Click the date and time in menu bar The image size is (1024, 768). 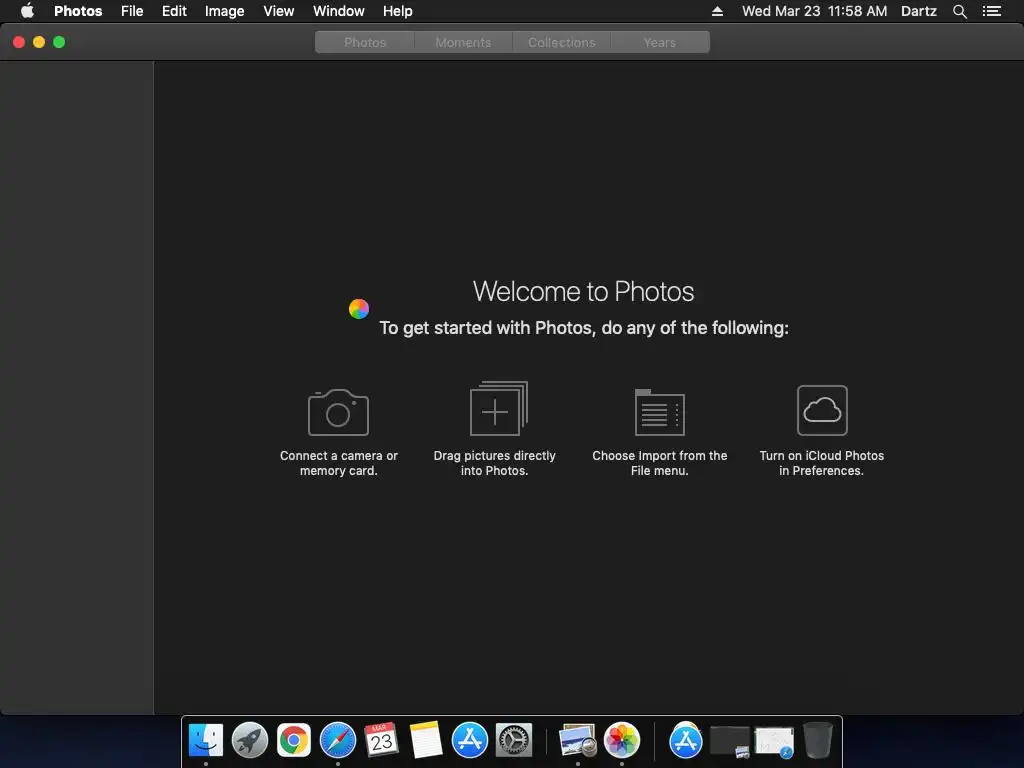pyautogui.click(x=814, y=11)
